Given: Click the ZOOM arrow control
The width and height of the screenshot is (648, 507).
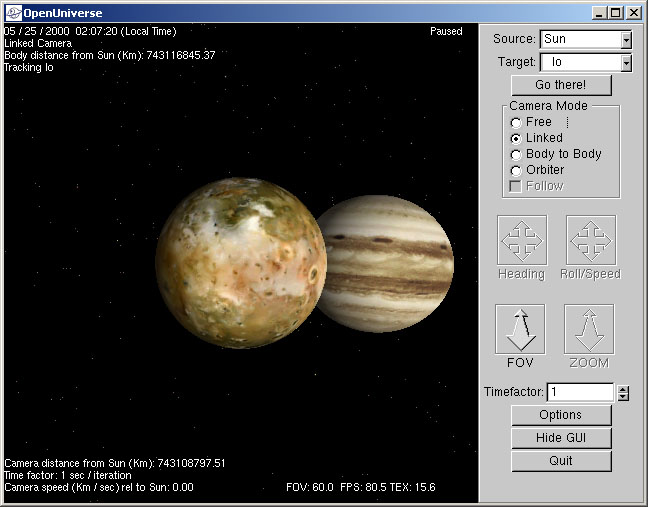Looking at the screenshot, I should [x=589, y=329].
